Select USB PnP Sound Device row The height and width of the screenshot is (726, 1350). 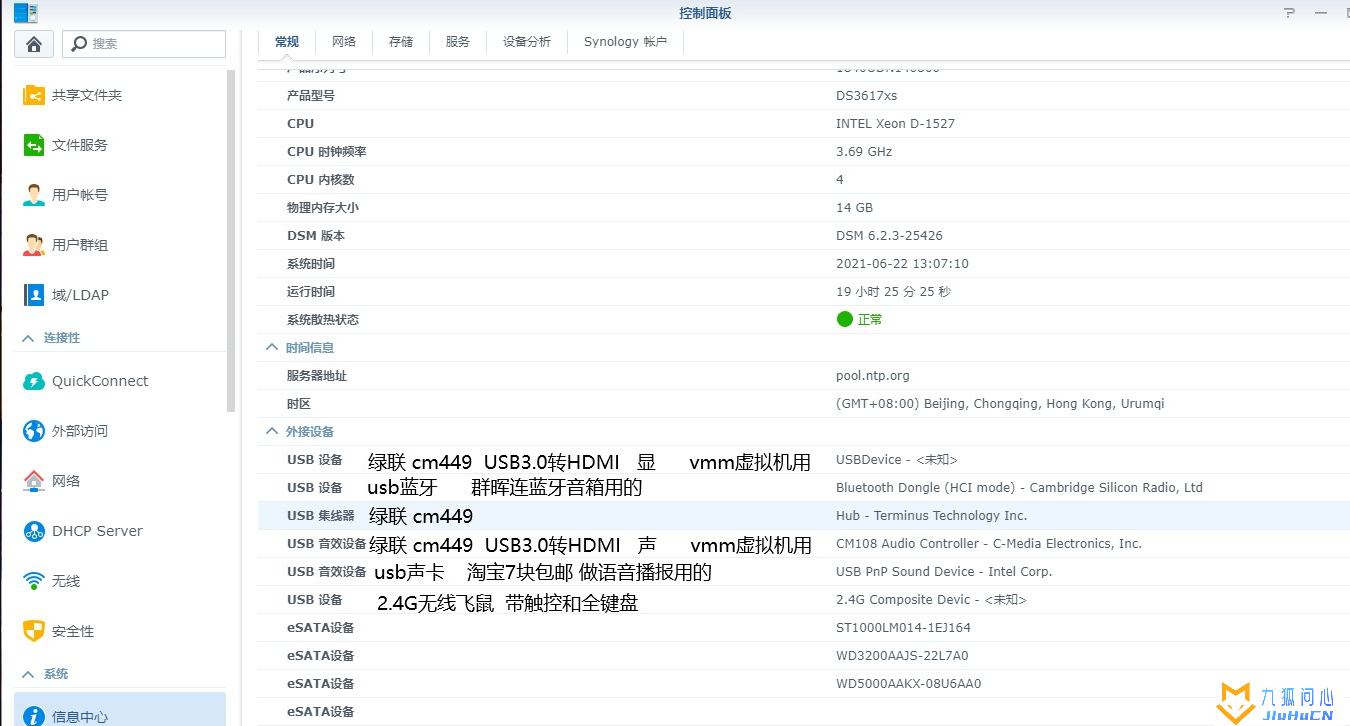(804, 572)
